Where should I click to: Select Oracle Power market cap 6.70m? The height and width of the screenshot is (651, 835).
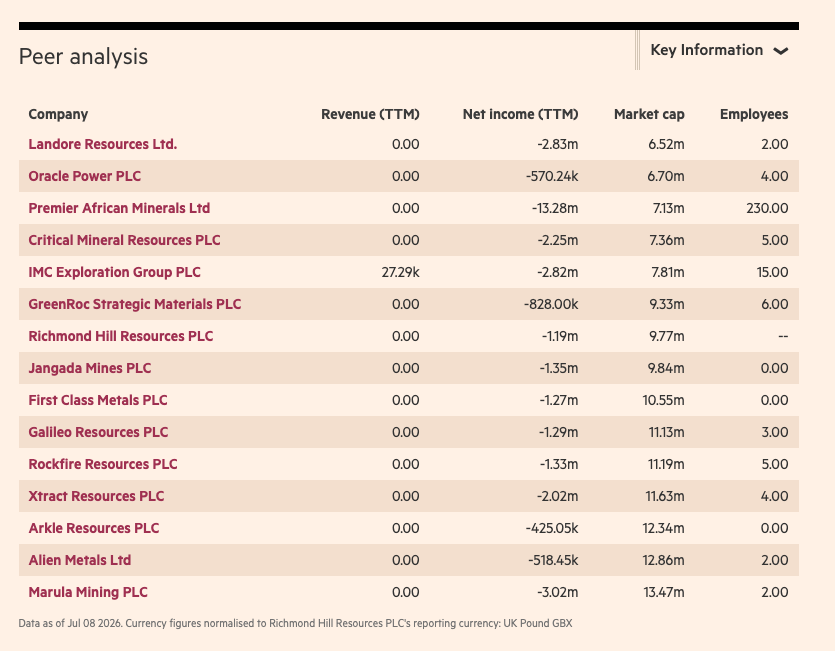point(666,176)
